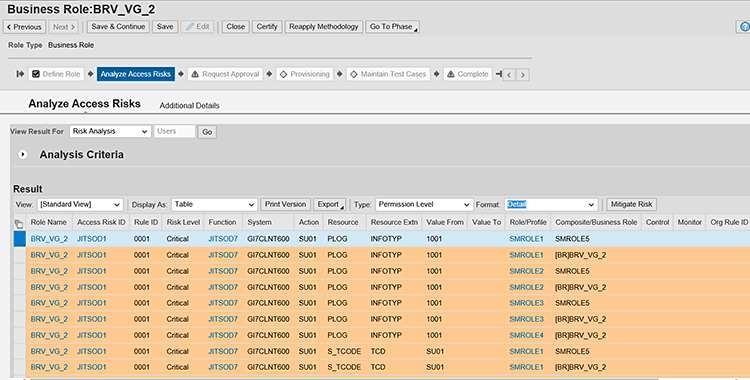Viewport: 750px width, 380px height.
Task: Open the Permission Level type dropdown
Action: (x=424, y=204)
